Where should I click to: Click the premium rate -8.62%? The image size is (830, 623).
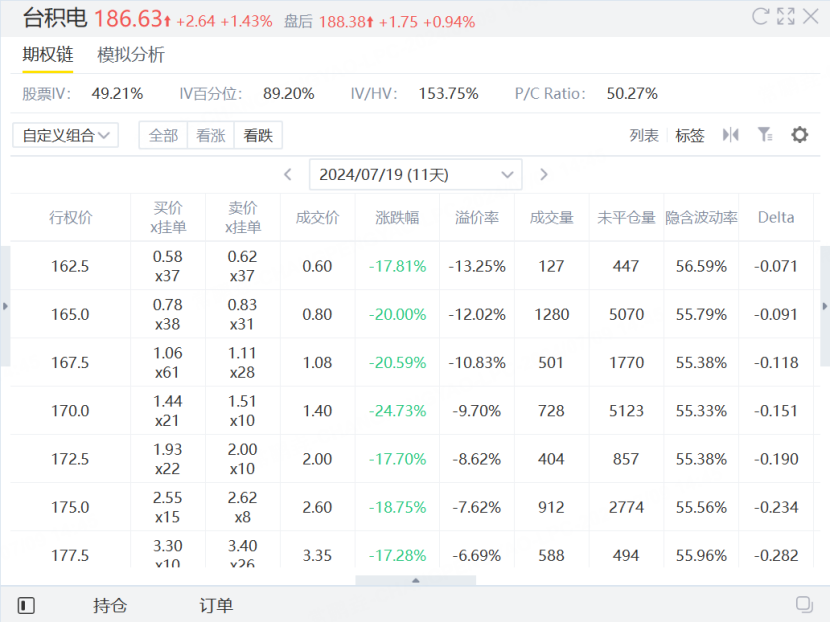[x=477, y=459]
